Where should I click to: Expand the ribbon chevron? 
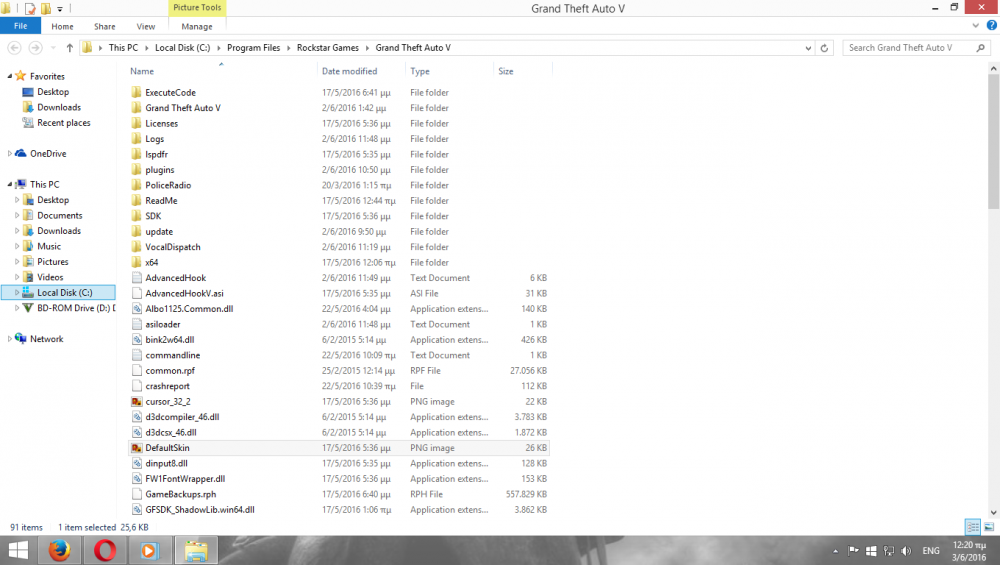(x=976, y=26)
